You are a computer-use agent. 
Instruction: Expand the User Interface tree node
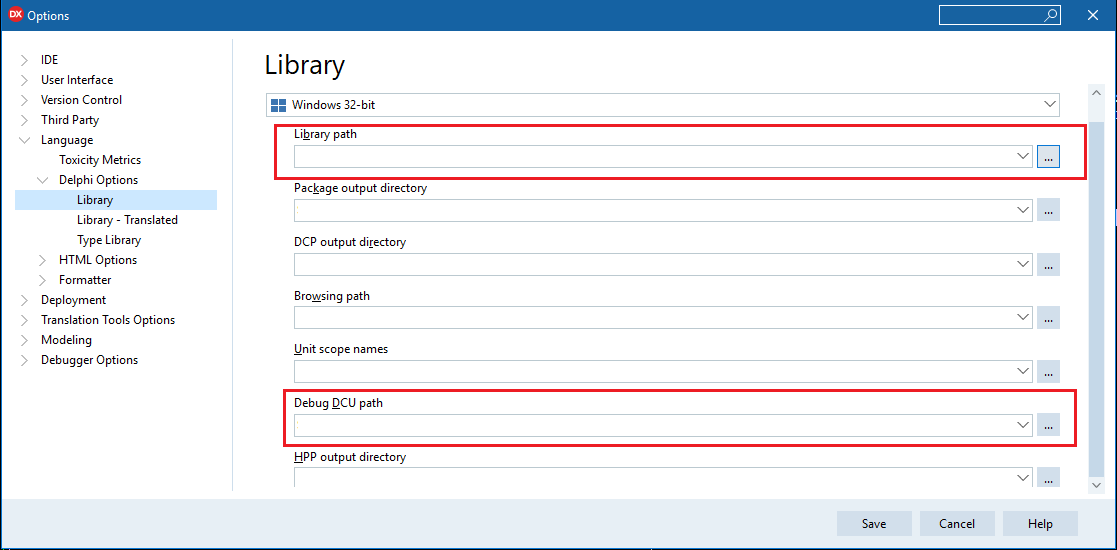coord(25,80)
